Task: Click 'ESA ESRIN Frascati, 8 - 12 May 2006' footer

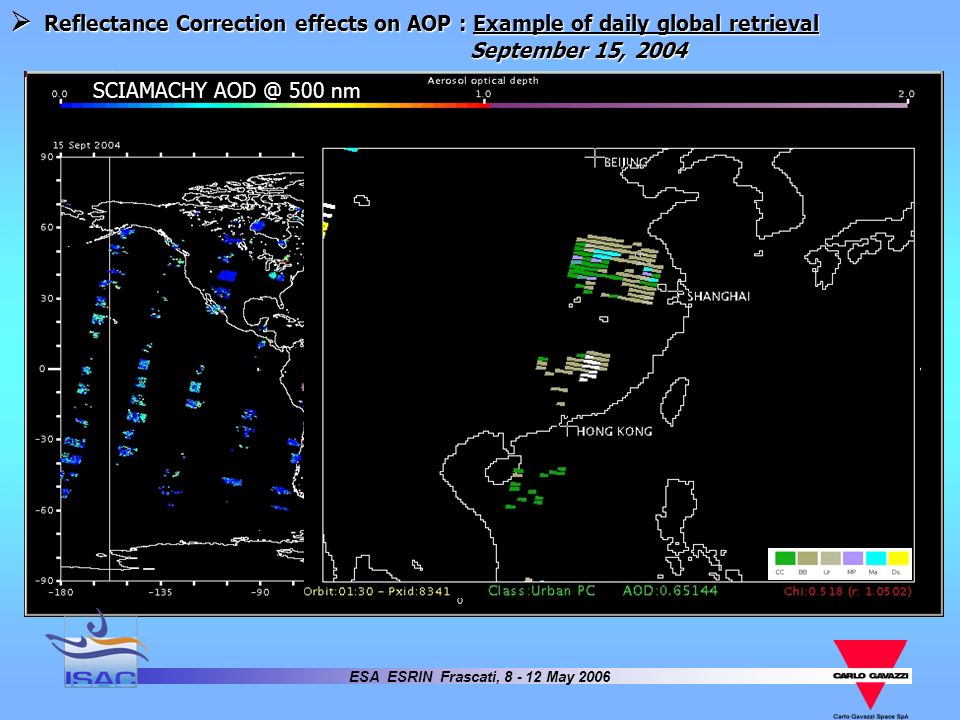Action: pos(479,677)
